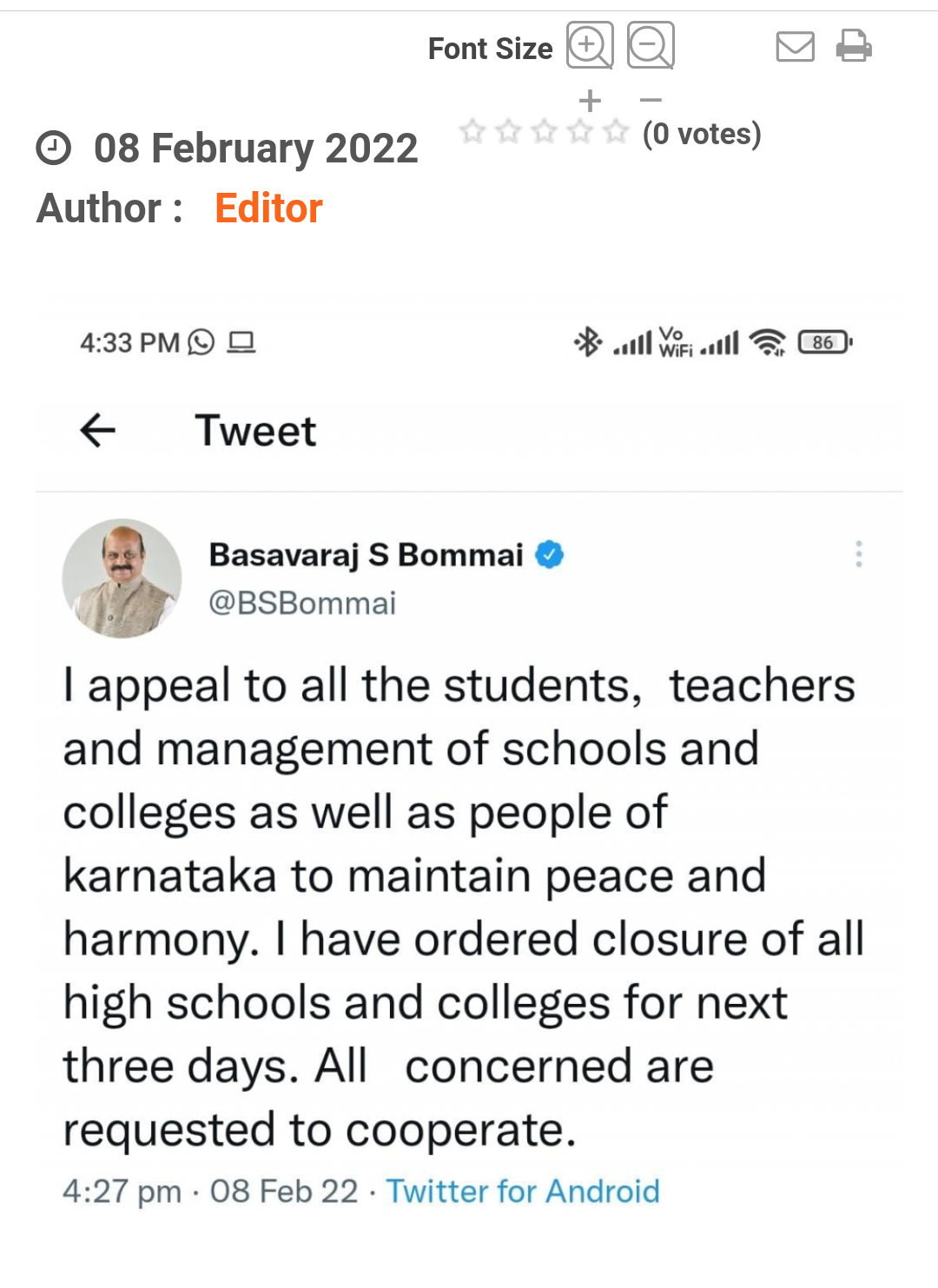This screenshot has height=1288, width=938.
Task: Click the small plus sign below Font Size
Action: [x=590, y=101]
